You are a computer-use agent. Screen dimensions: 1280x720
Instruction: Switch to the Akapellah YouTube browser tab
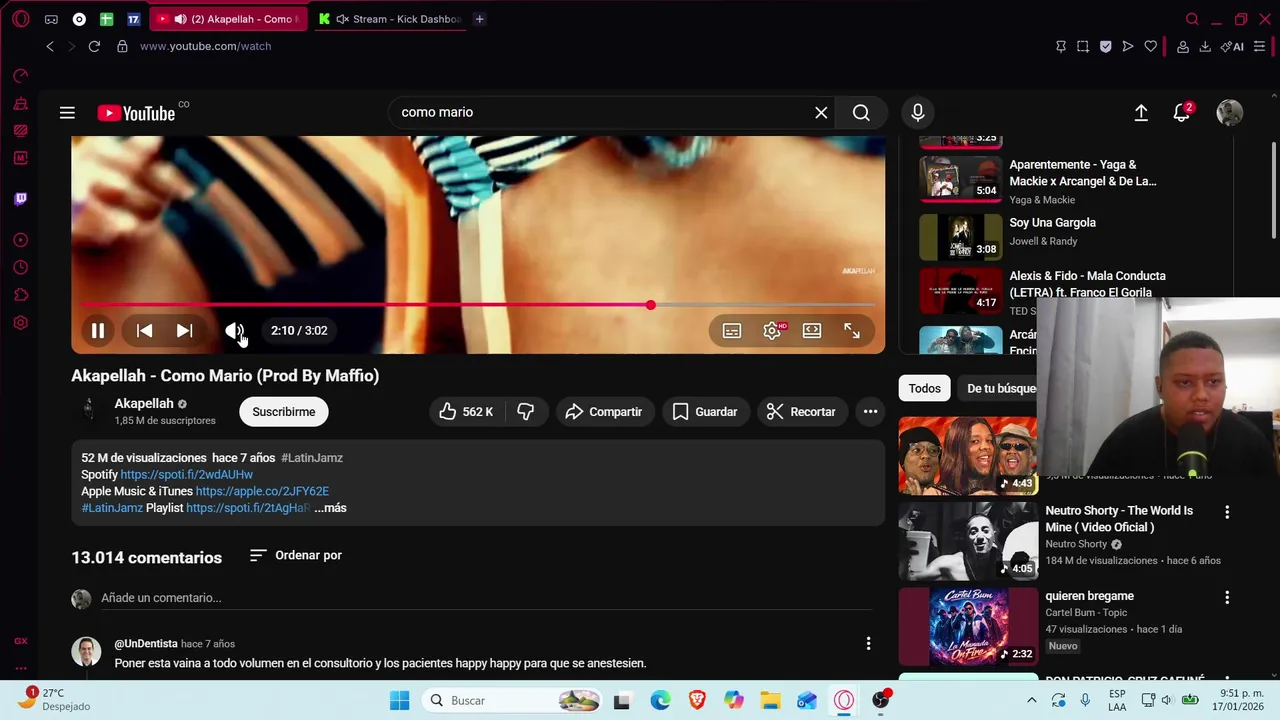point(230,19)
